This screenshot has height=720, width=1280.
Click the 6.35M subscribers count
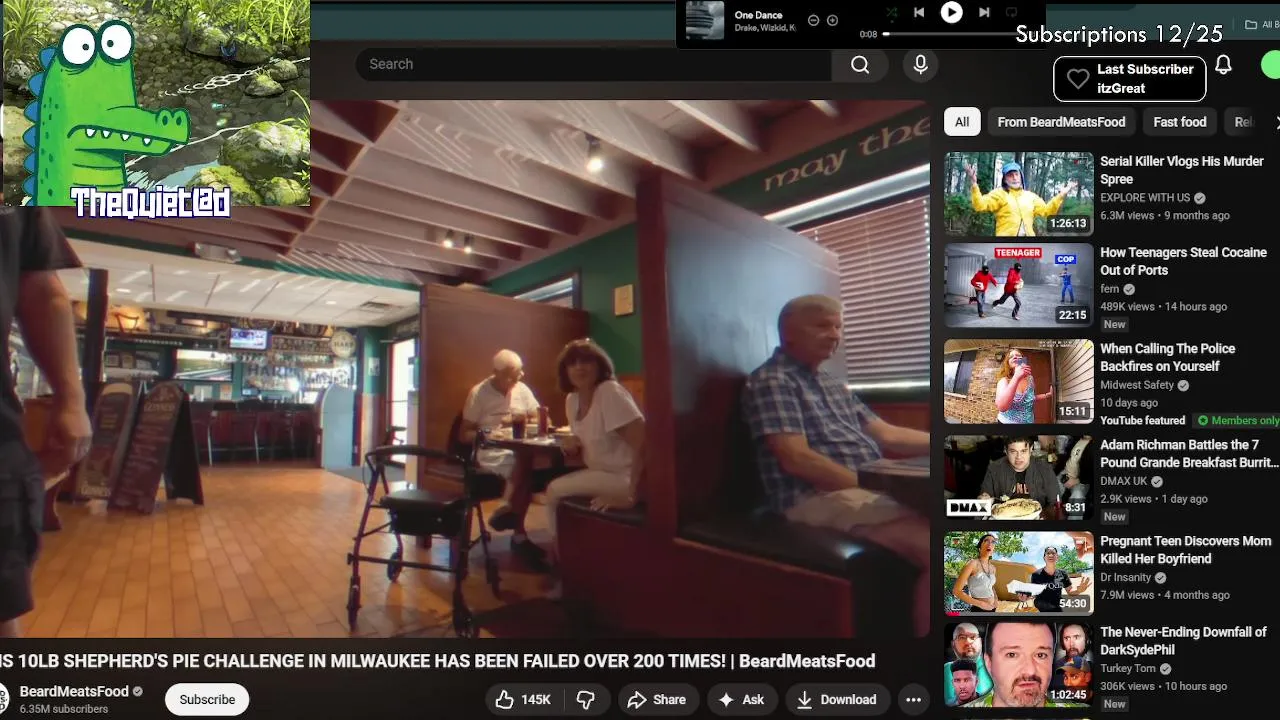(64, 709)
